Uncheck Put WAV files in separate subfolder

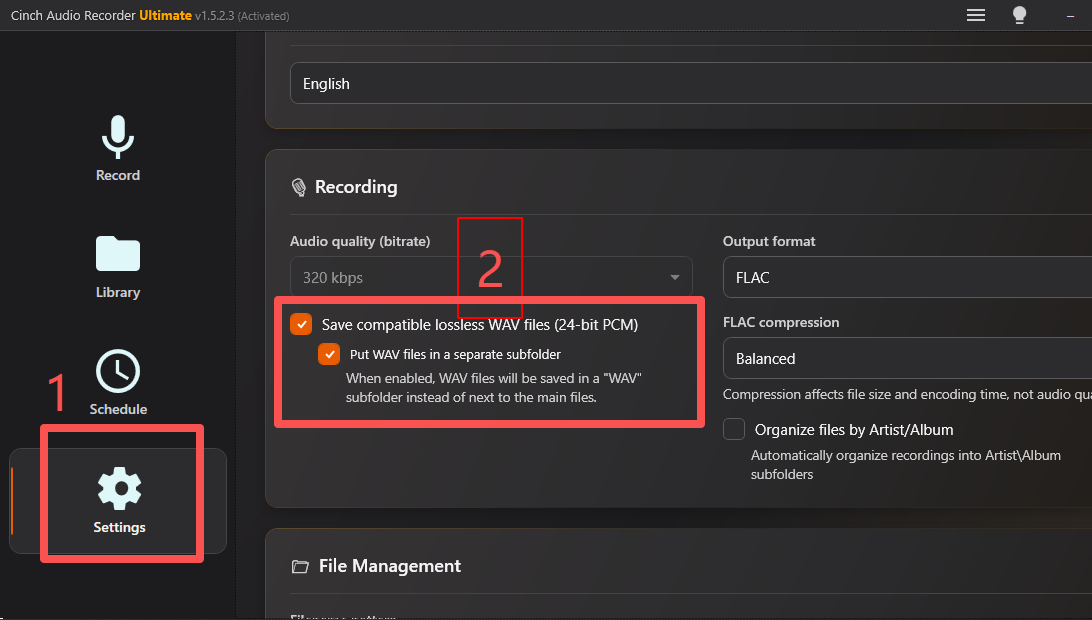coord(329,354)
